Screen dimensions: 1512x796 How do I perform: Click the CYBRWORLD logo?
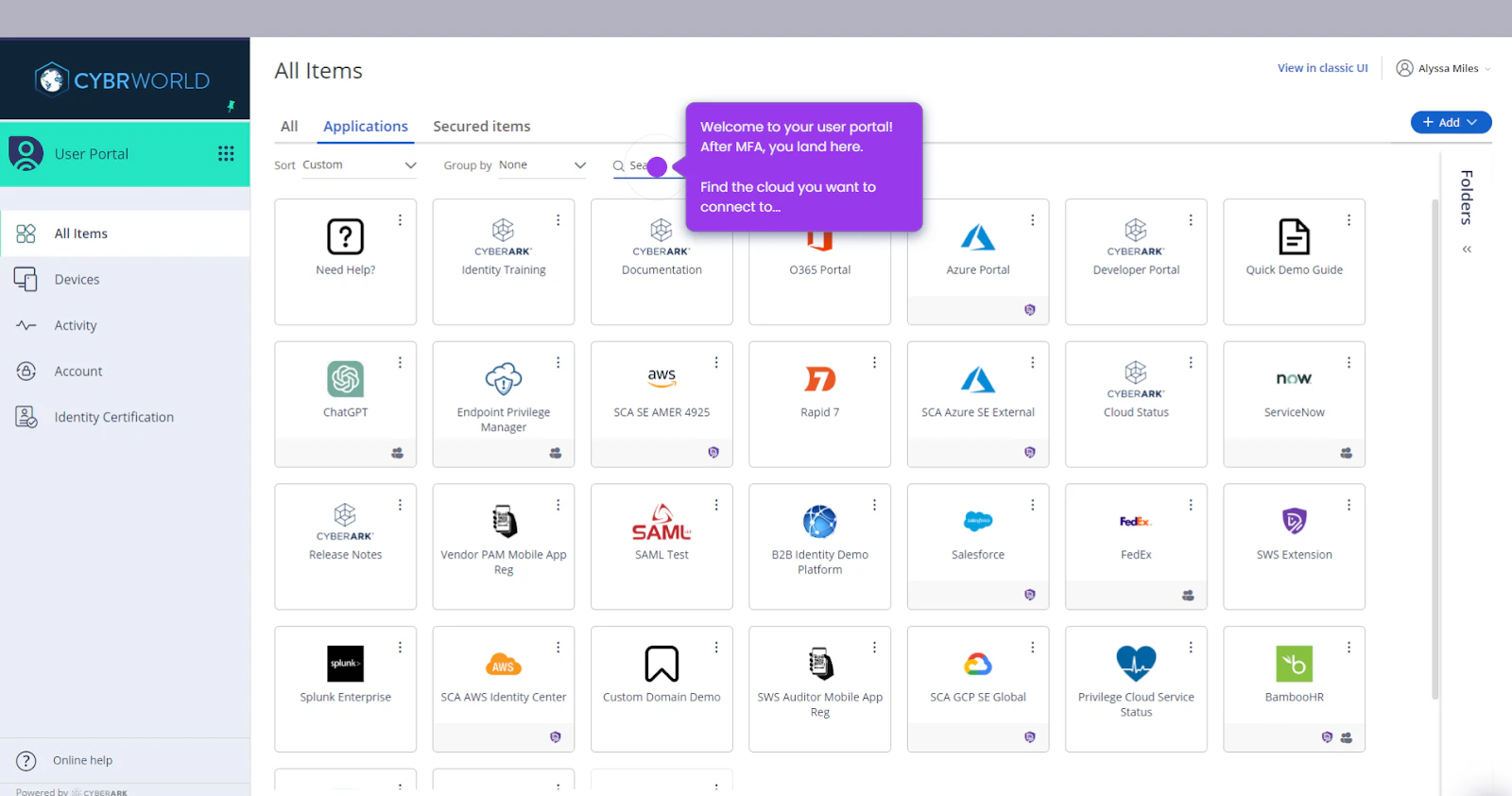[x=123, y=80]
